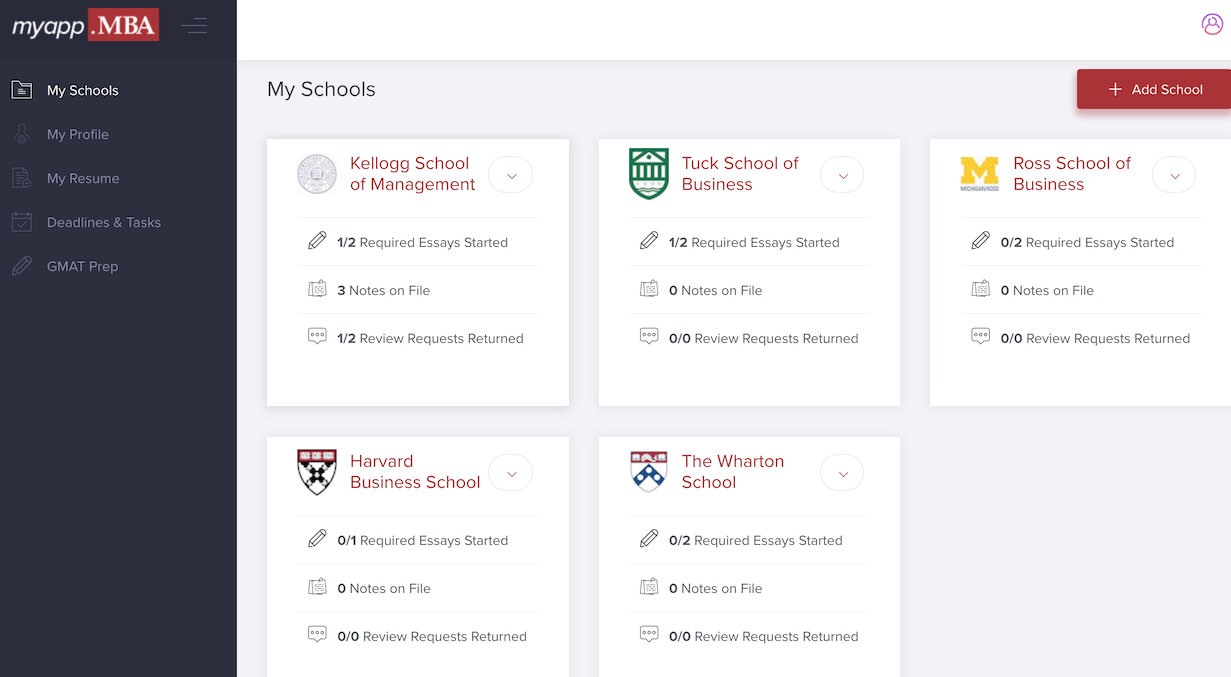Open My Profile in the sidebar
1231x677 pixels.
coord(78,134)
